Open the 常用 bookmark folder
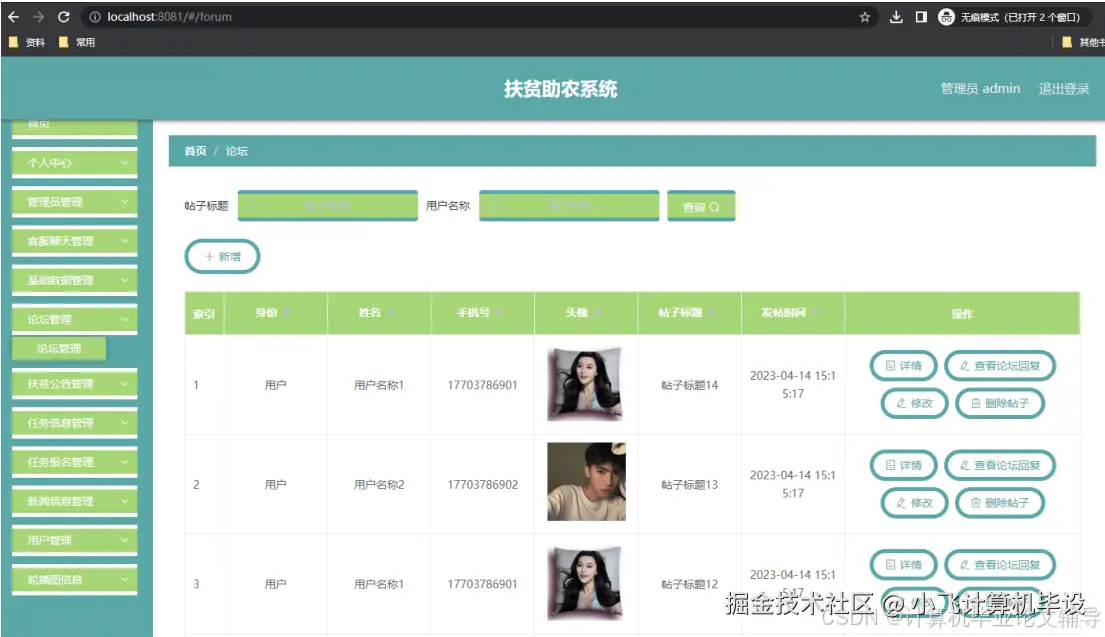The image size is (1105, 637). pyautogui.click(x=77, y=42)
